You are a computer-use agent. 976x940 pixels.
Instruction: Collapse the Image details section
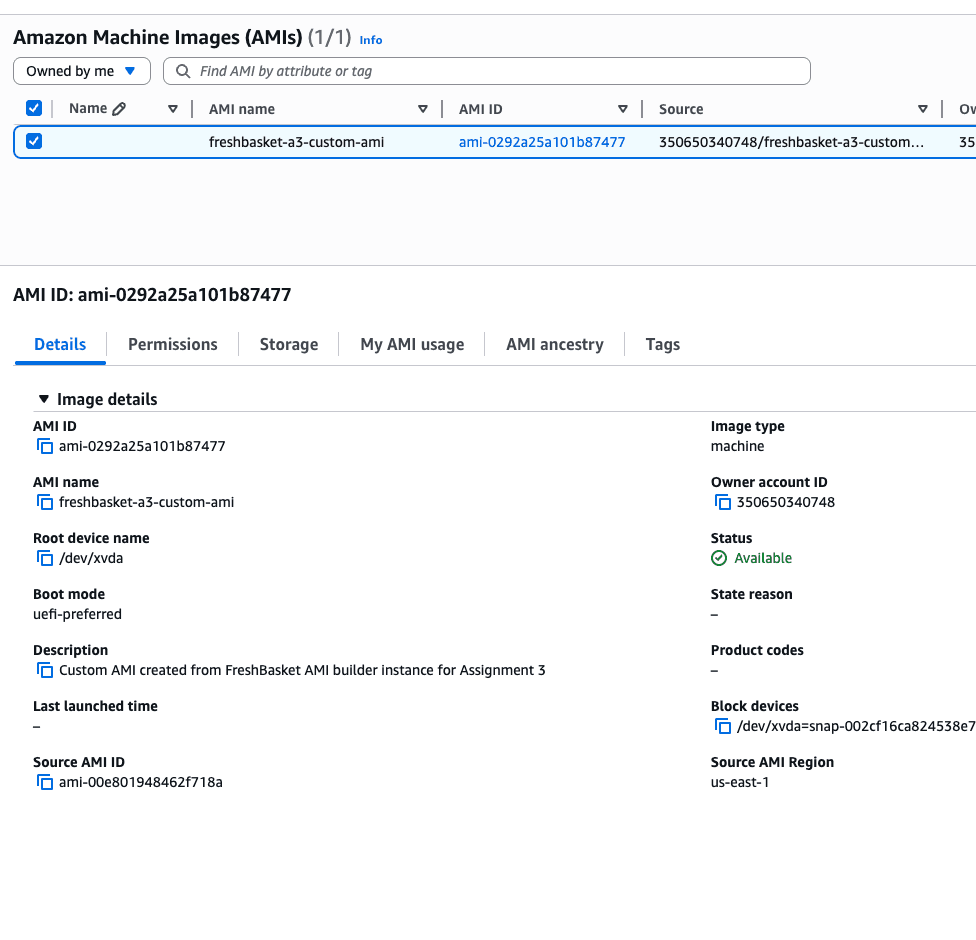click(44, 399)
